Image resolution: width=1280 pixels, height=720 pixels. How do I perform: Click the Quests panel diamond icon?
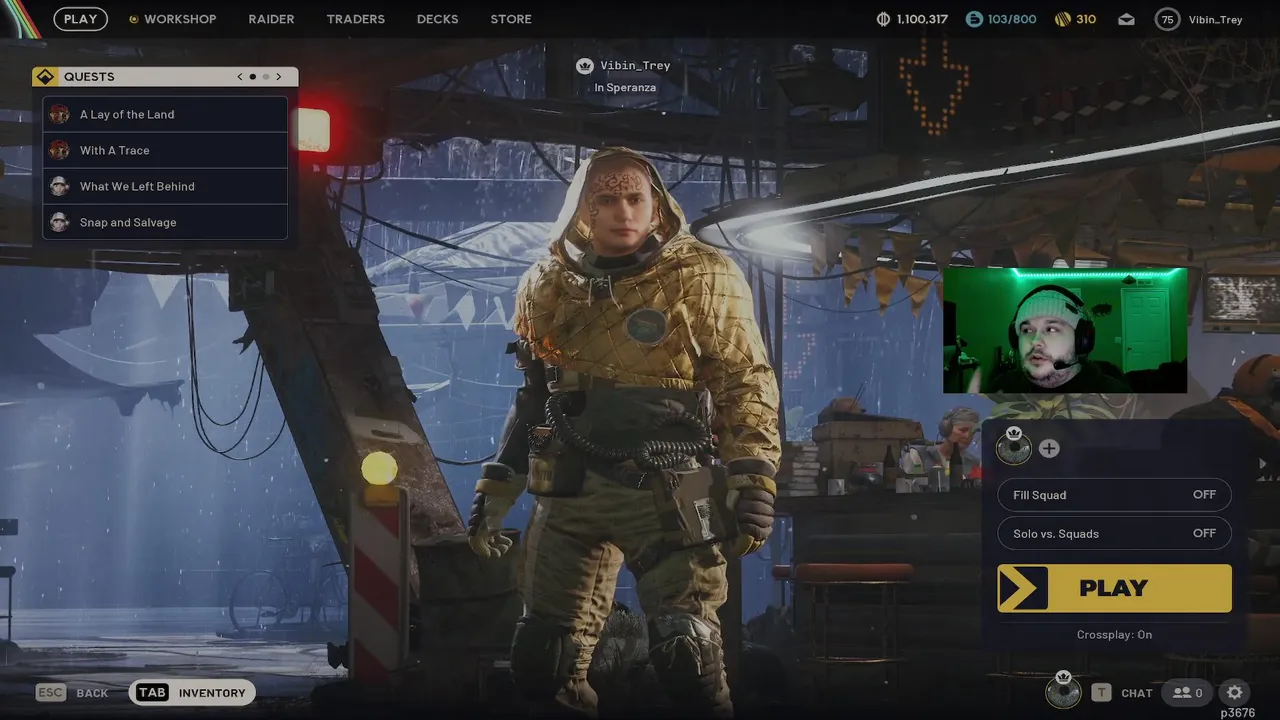tap(45, 77)
